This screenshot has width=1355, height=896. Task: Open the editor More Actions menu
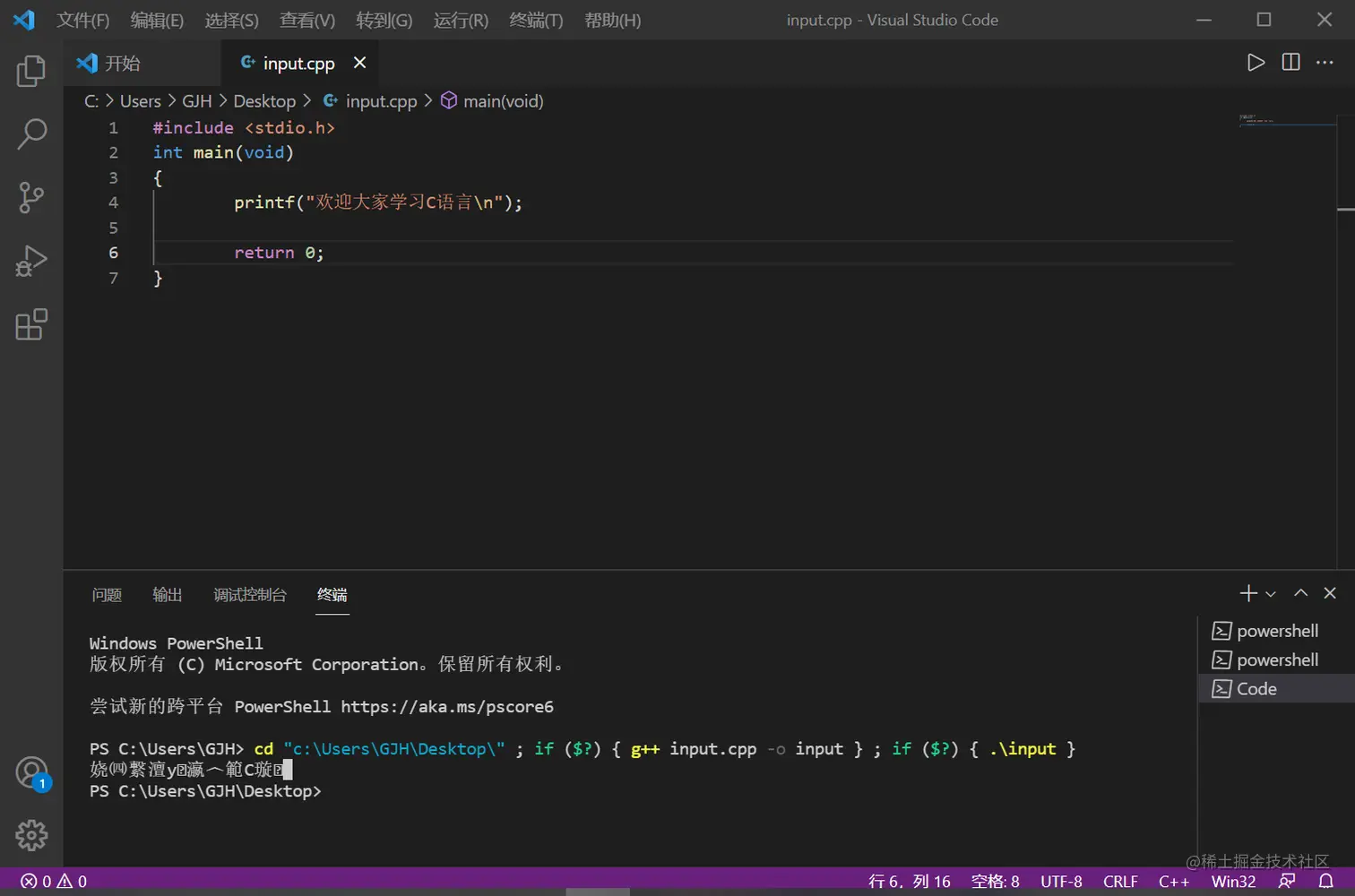[1325, 63]
